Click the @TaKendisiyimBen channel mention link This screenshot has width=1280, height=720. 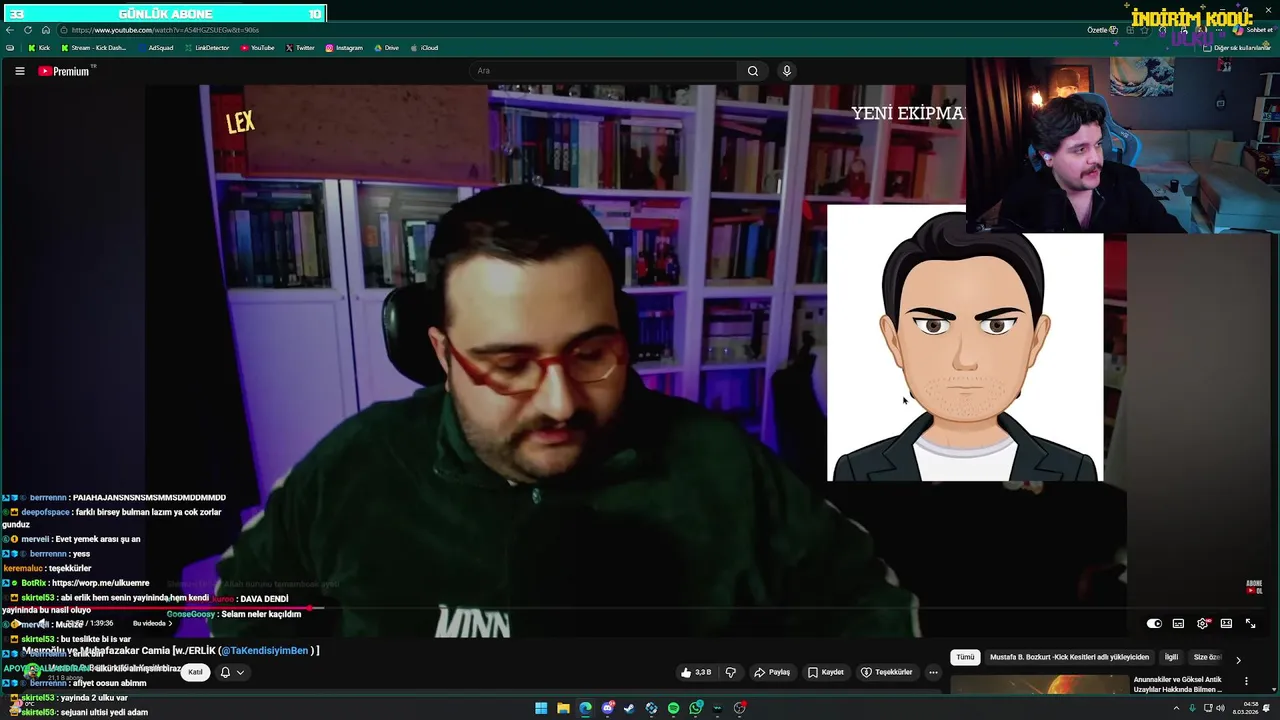264,651
